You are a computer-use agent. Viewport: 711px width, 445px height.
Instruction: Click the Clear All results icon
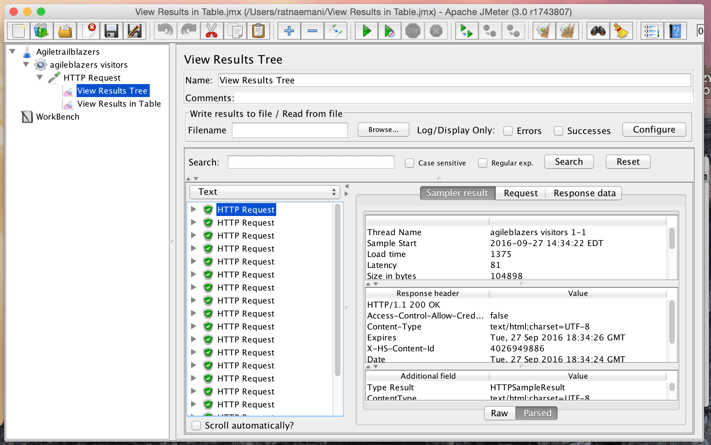(x=567, y=31)
